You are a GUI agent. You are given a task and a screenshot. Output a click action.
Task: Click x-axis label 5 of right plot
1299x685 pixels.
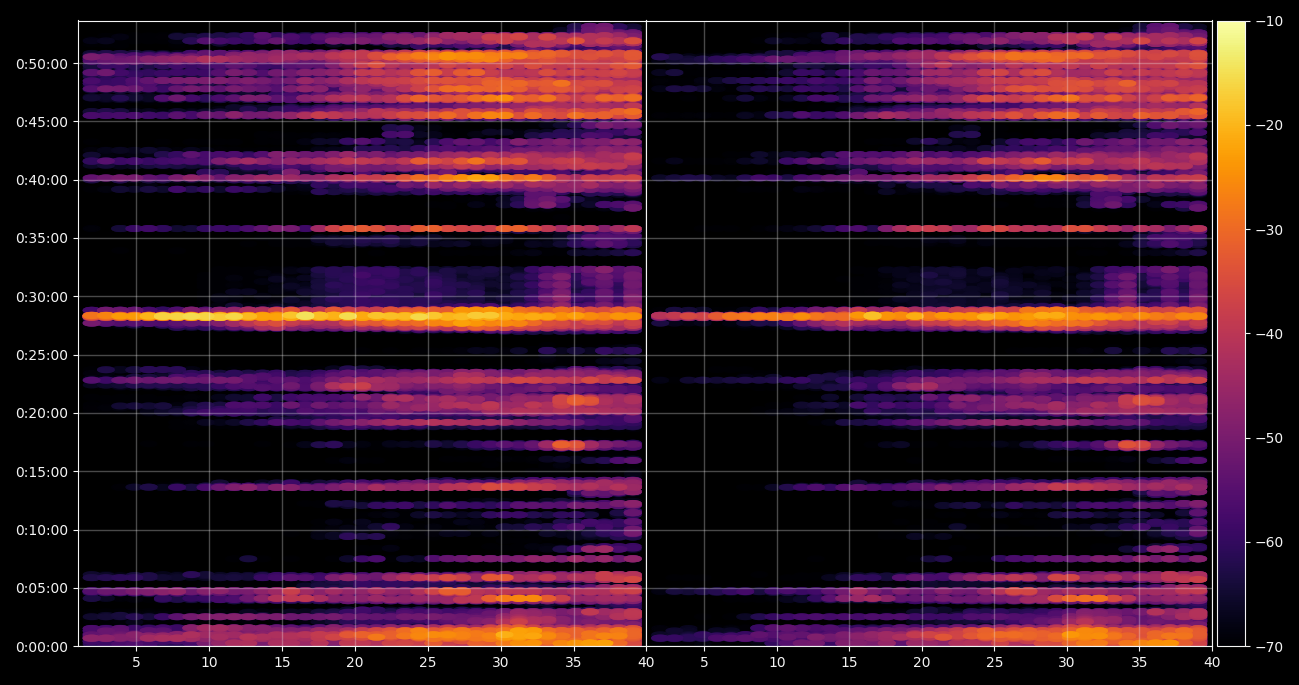(704, 662)
